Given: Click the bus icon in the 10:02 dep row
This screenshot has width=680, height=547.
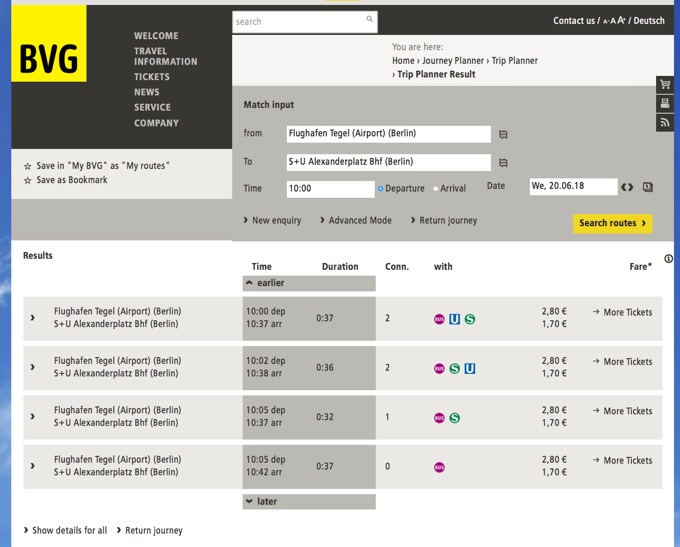Looking at the screenshot, I should [x=439, y=369].
